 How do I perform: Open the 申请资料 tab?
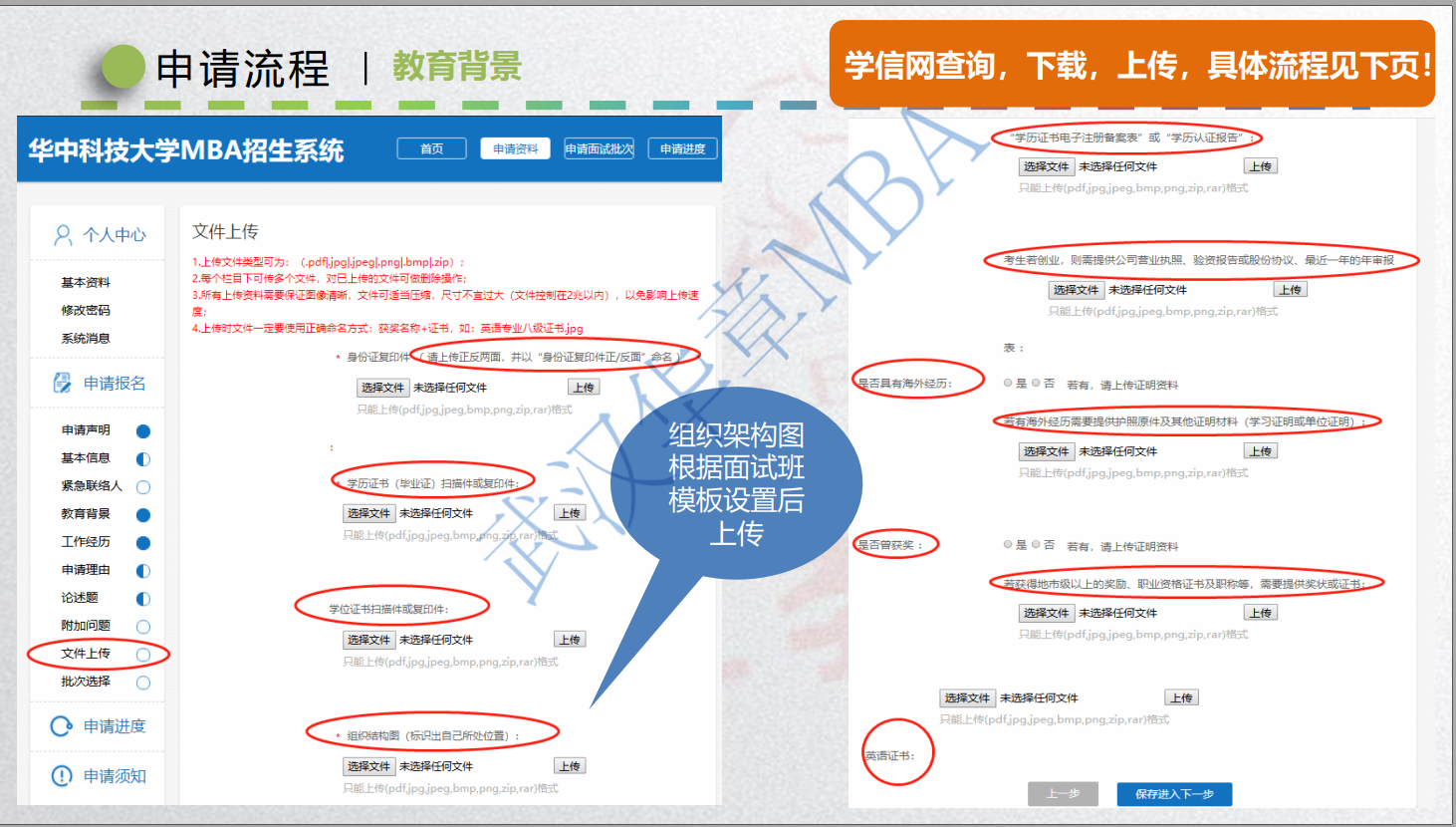(x=515, y=148)
